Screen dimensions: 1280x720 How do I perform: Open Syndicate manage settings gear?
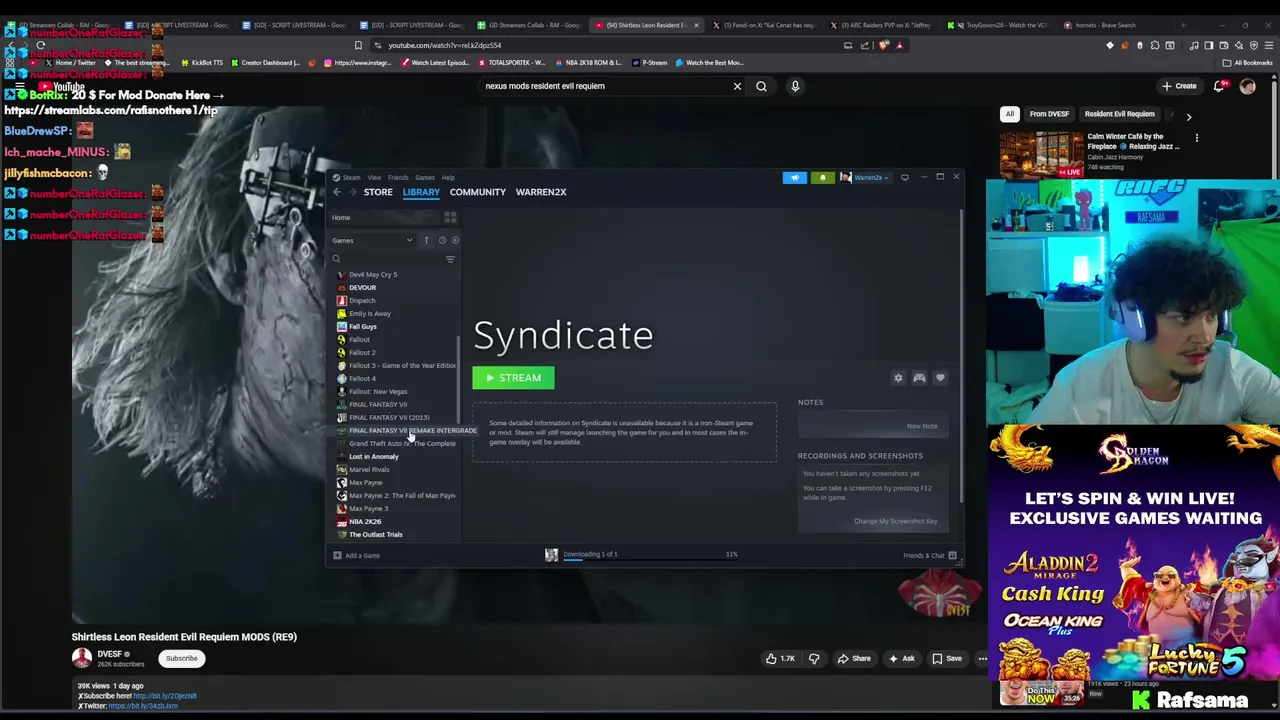(898, 378)
